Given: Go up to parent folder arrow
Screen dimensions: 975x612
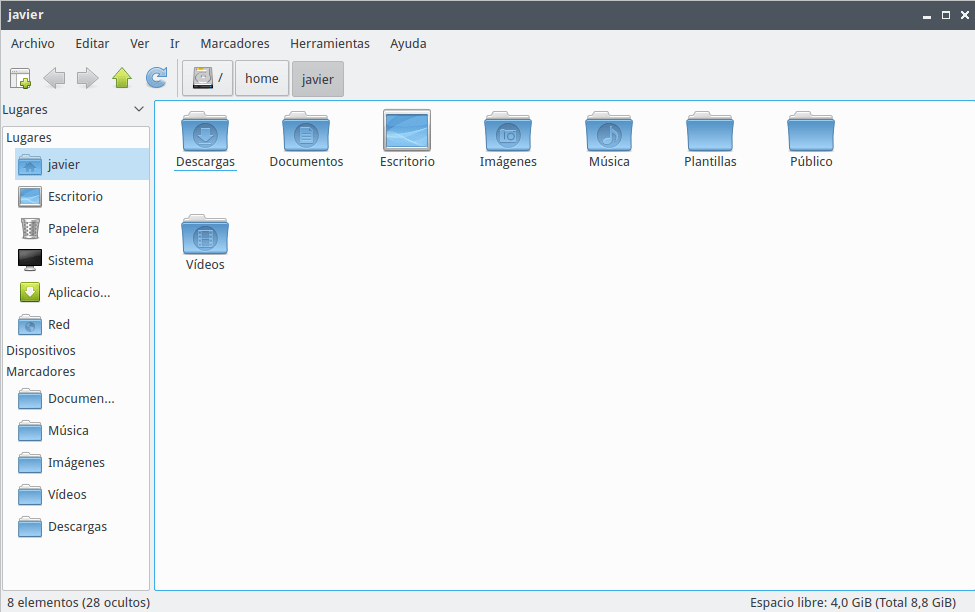Looking at the screenshot, I should [x=122, y=78].
